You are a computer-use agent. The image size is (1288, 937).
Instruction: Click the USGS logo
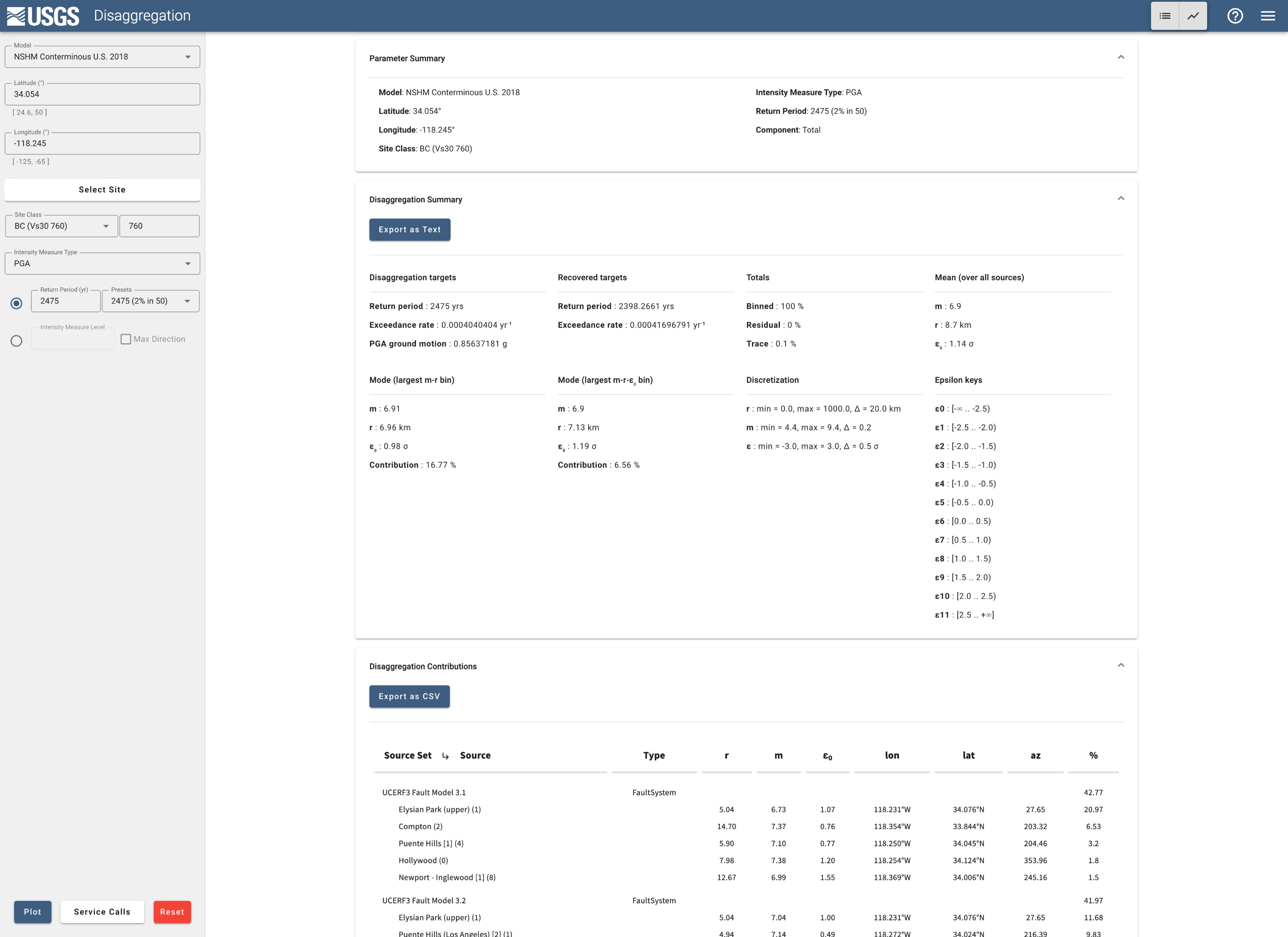pyautogui.click(x=43, y=16)
